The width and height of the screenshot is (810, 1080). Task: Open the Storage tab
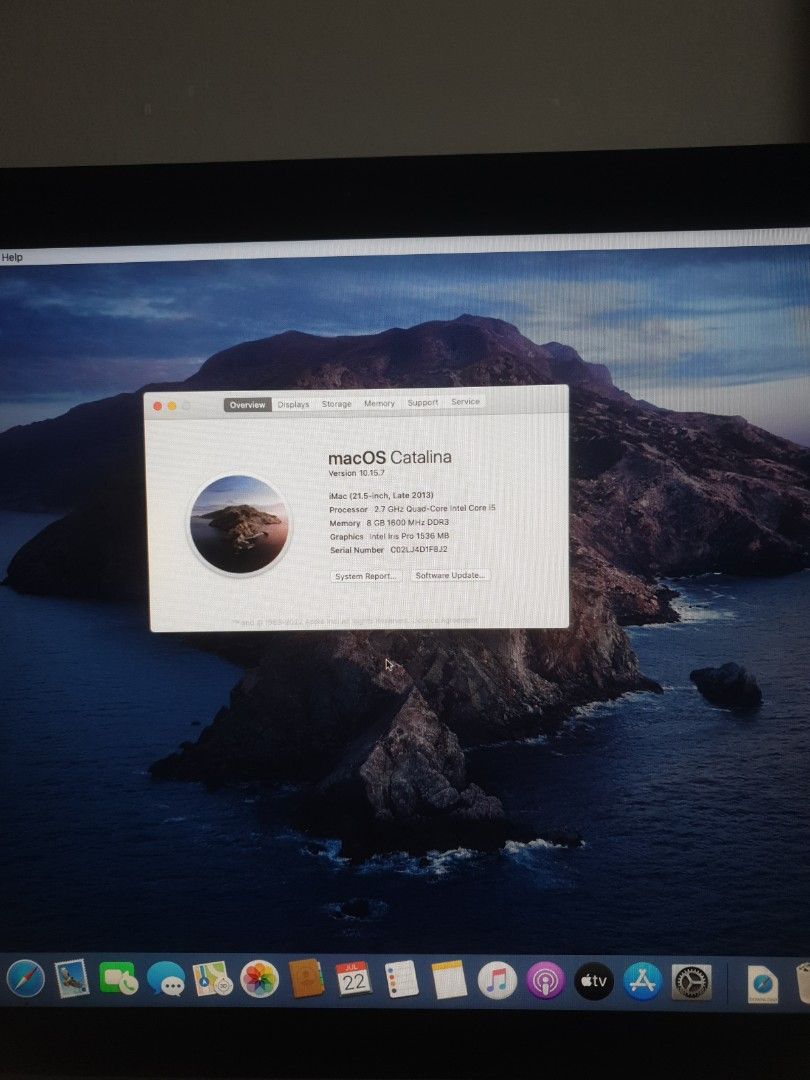pos(337,404)
